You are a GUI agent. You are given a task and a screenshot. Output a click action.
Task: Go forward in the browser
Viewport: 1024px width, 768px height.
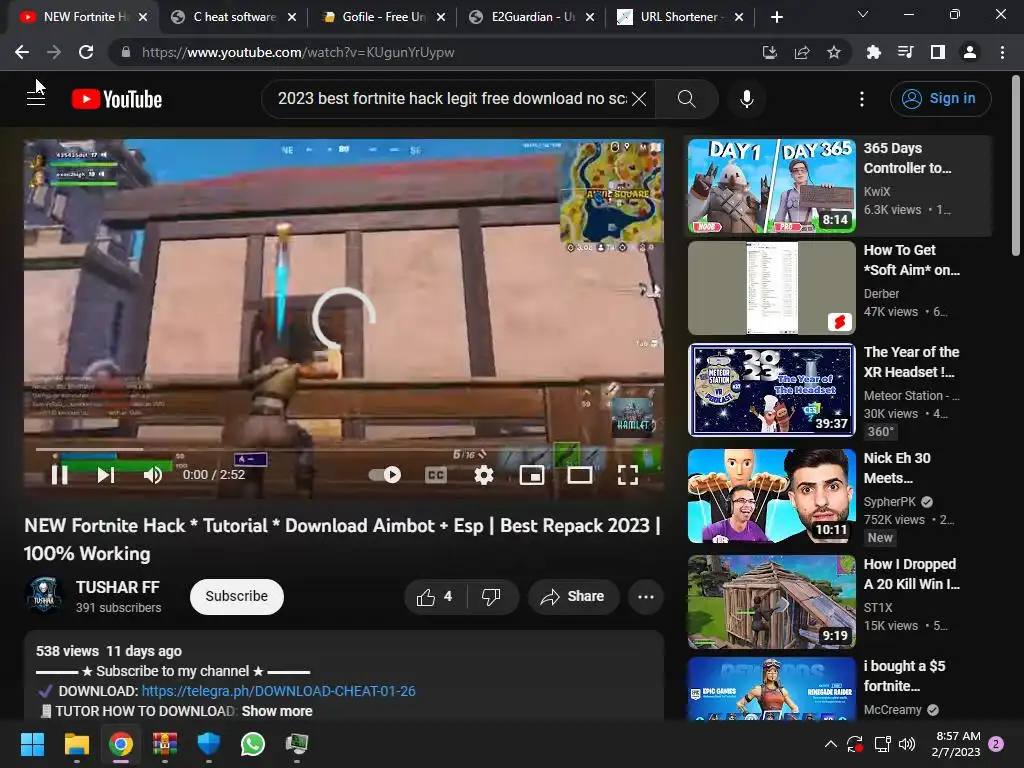(x=54, y=52)
